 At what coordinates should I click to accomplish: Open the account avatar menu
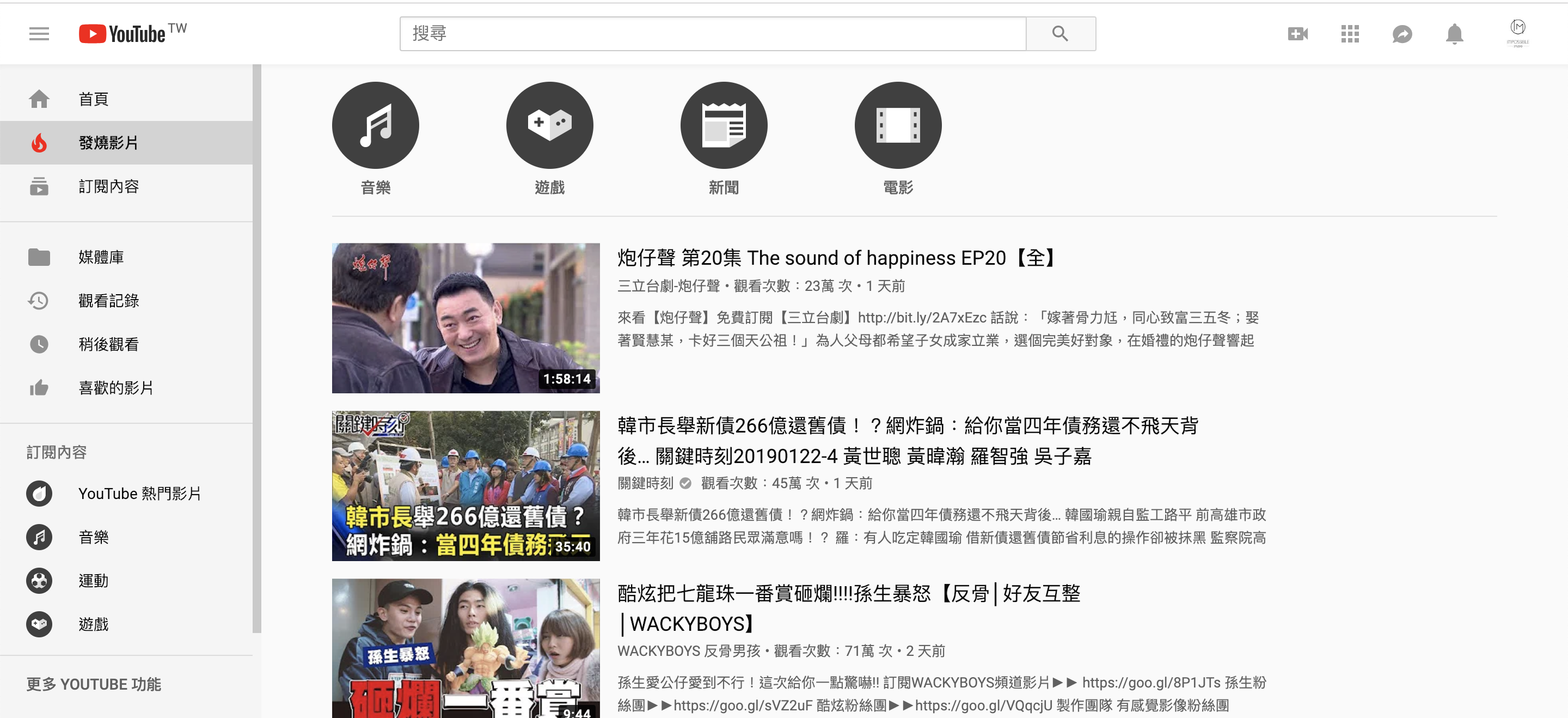(x=1517, y=33)
